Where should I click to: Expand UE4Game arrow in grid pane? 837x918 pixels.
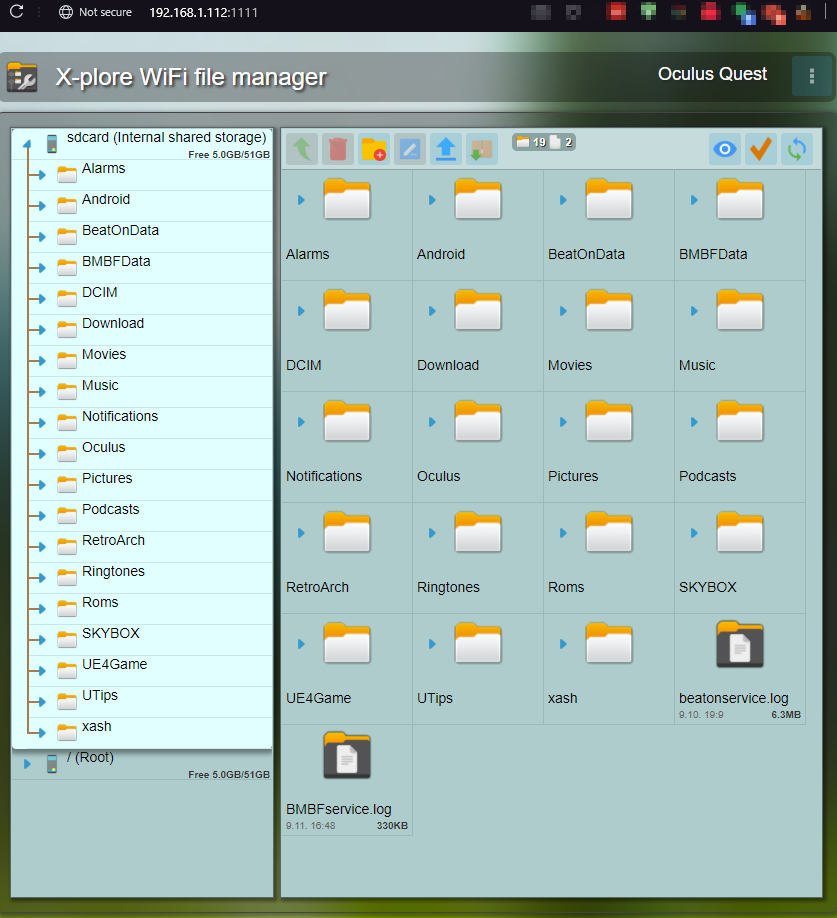point(301,644)
